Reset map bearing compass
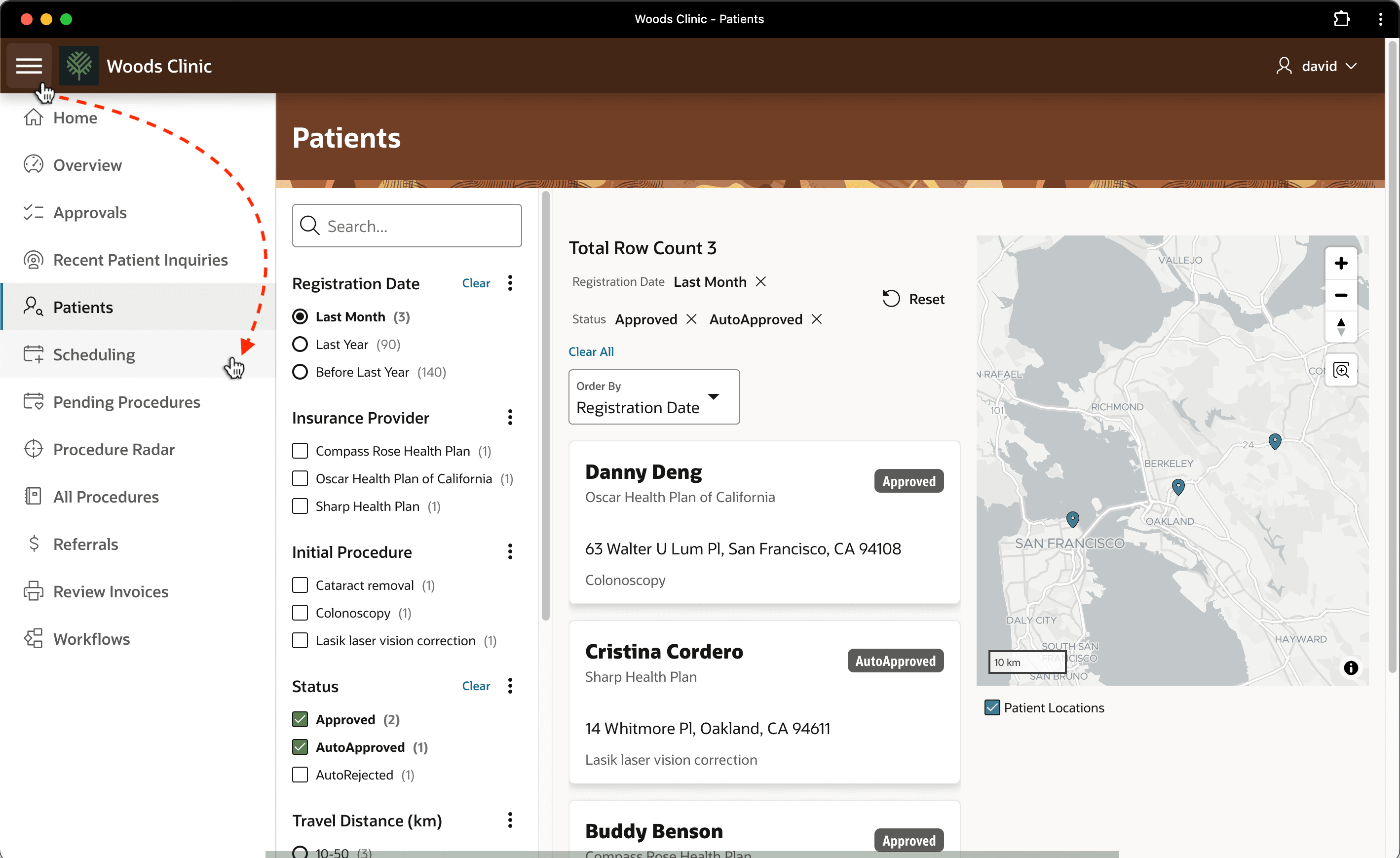1400x858 pixels. (1341, 326)
